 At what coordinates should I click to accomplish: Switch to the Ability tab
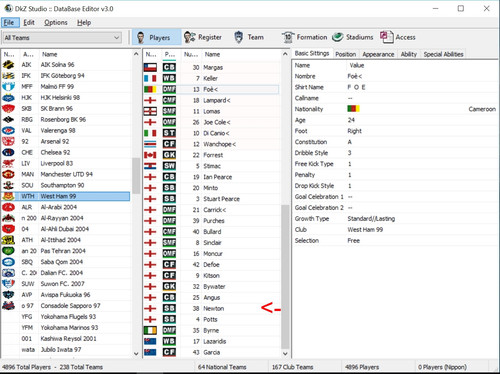pos(409,54)
